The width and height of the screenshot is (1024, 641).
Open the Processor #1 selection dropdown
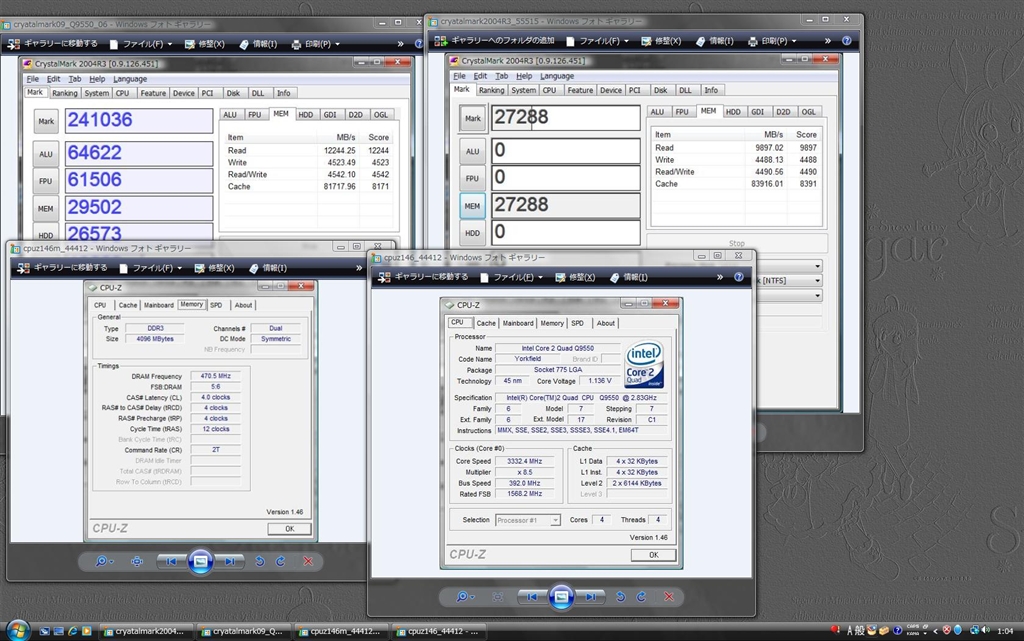pyautogui.click(x=528, y=520)
